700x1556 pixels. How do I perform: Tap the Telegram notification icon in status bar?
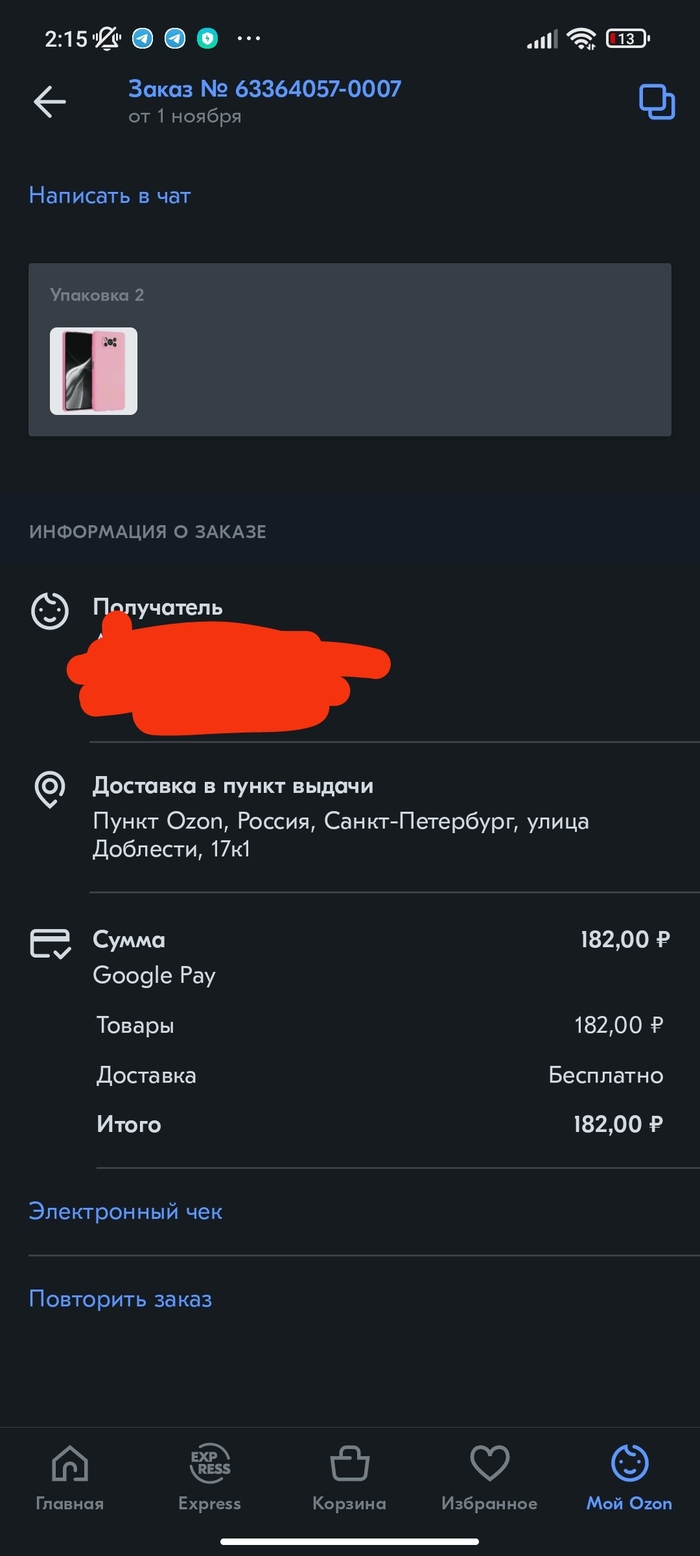tap(143, 39)
